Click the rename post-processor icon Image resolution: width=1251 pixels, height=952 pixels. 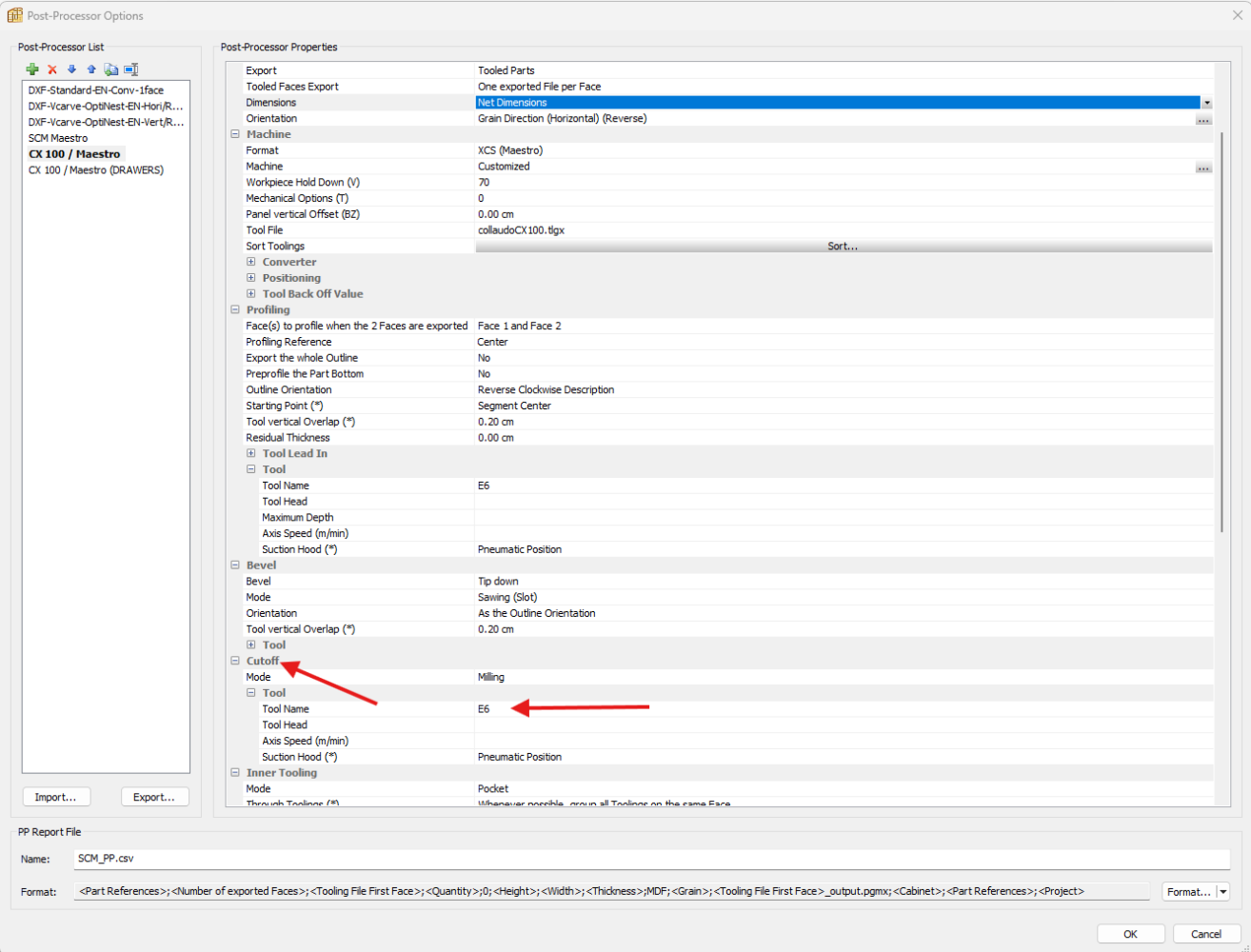coord(131,69)
